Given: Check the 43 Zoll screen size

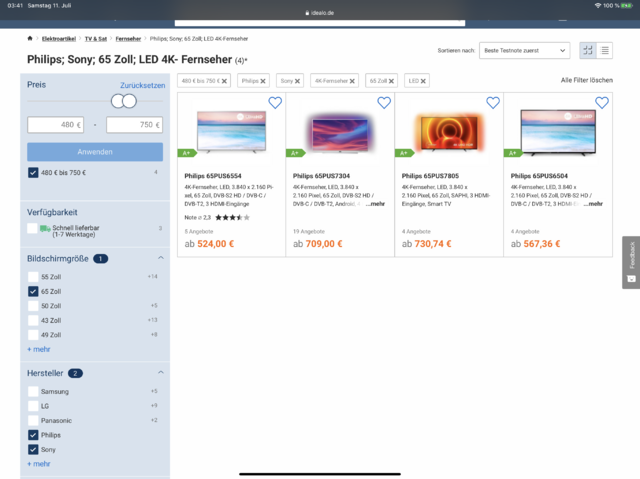Looking at the screenshot, I should pyautogui.click(x=33, y=320).
